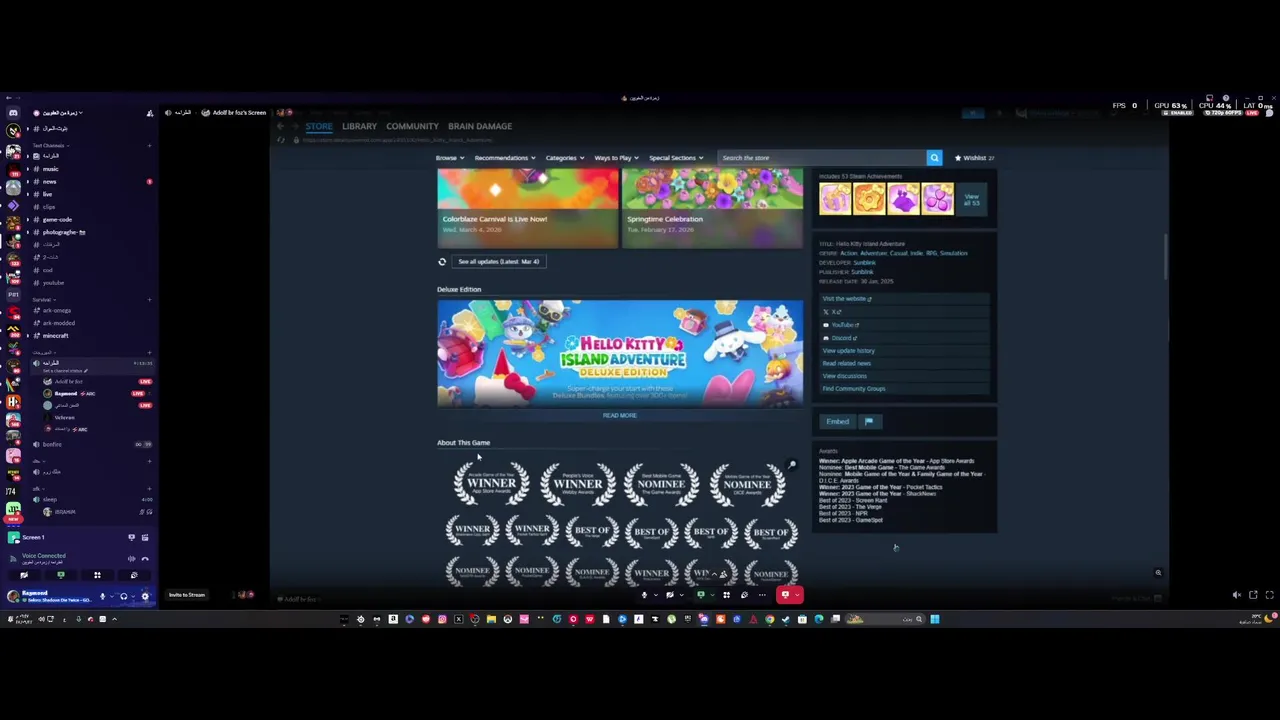Click the first achievement thumbnail
The height and width of the screenshot is (720, 1280).
pos(835,199)
